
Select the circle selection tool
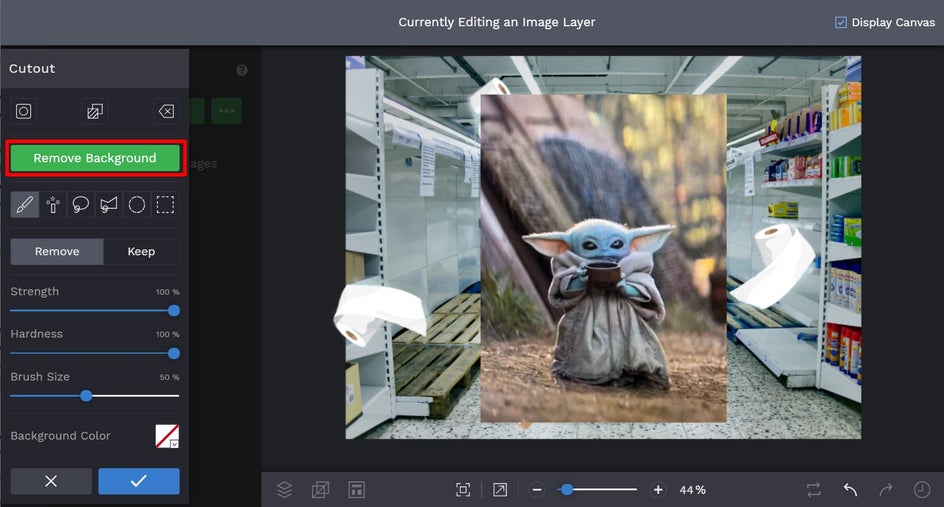pyautogui.click(x=137, y=205)
